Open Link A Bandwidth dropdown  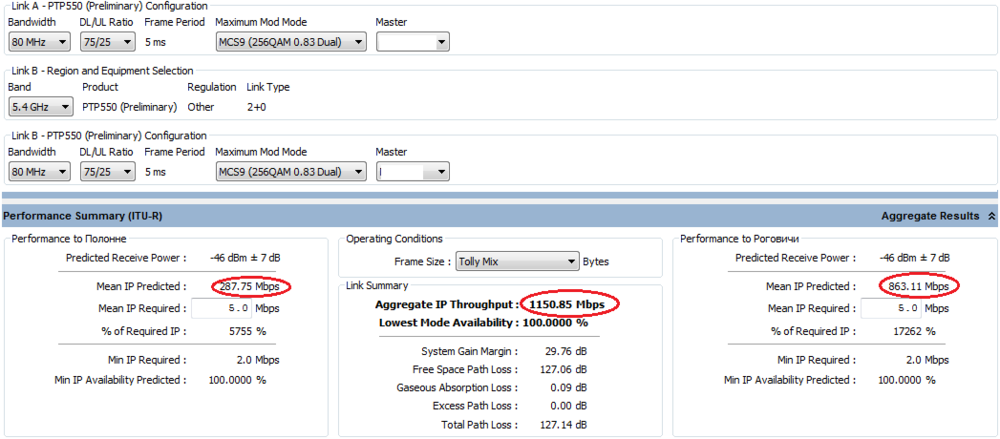coord(39,42)
